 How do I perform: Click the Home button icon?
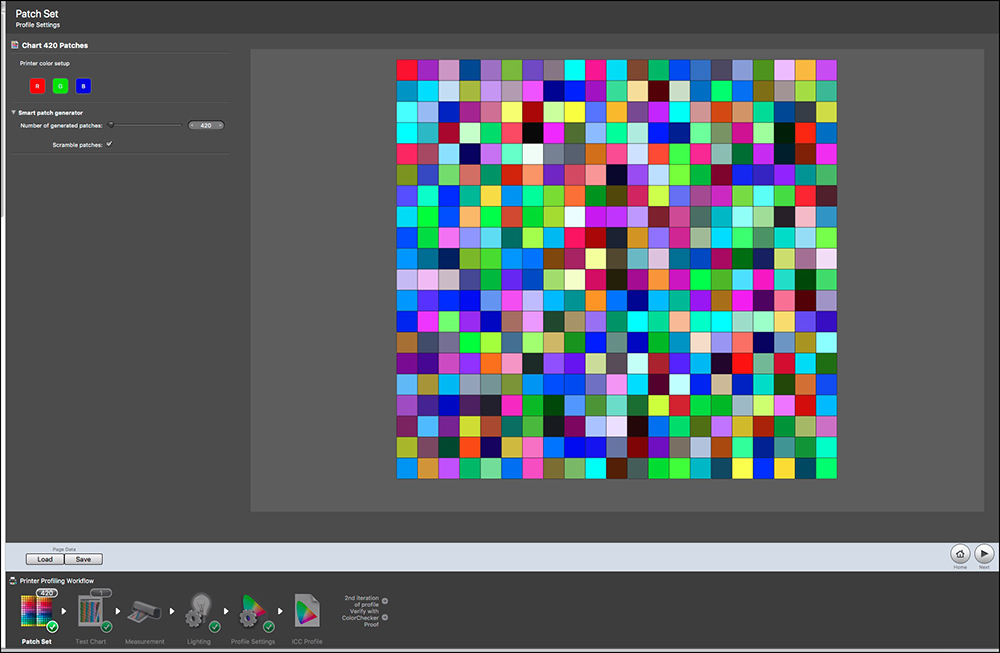[959, 553]
